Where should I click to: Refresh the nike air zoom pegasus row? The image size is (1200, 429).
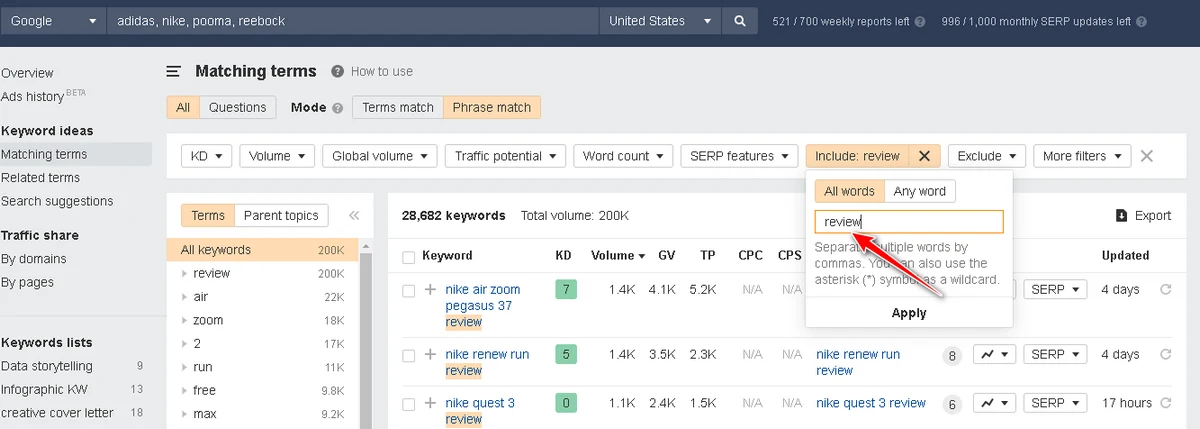1165,290
